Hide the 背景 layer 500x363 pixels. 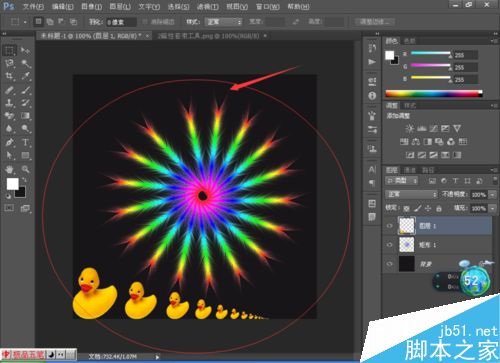[389, 264]
